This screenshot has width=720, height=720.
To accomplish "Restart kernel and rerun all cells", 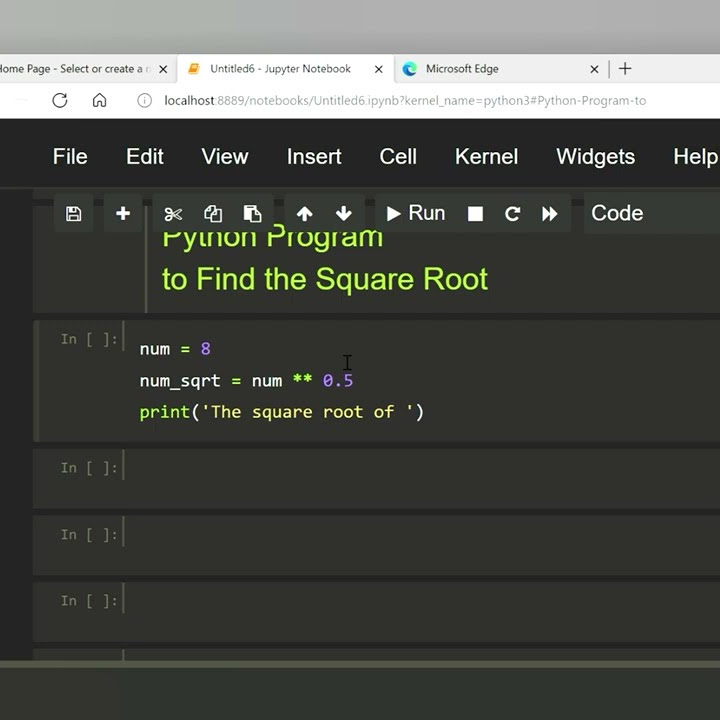I will click(x=550, y=214).
